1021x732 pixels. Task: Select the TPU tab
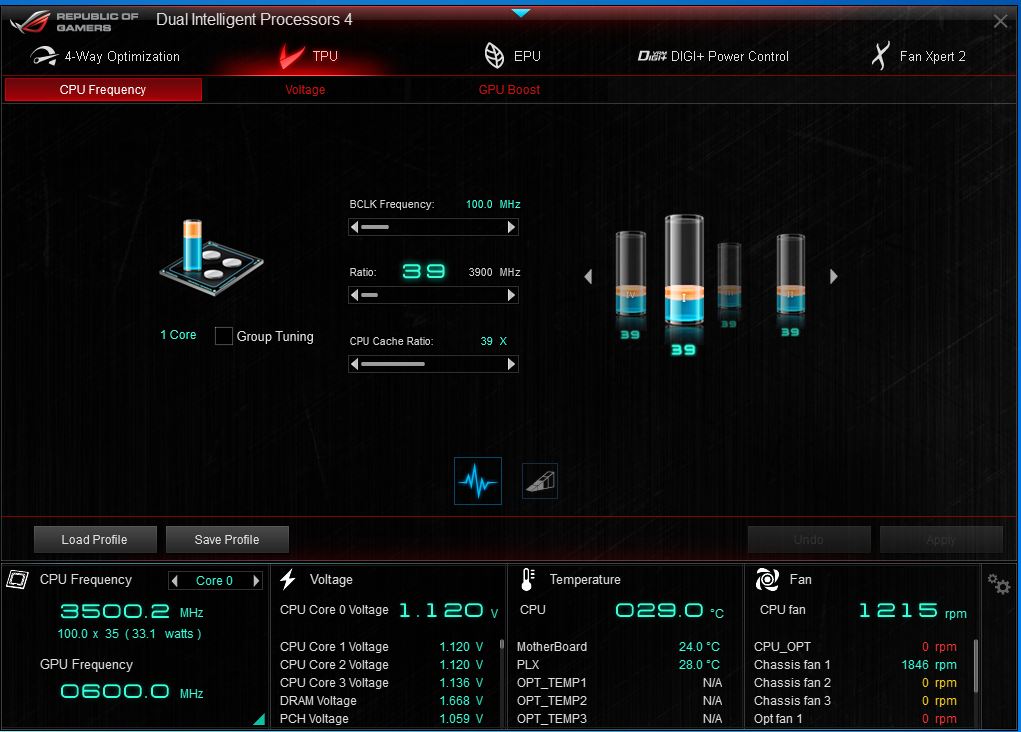tap(309, 56)
